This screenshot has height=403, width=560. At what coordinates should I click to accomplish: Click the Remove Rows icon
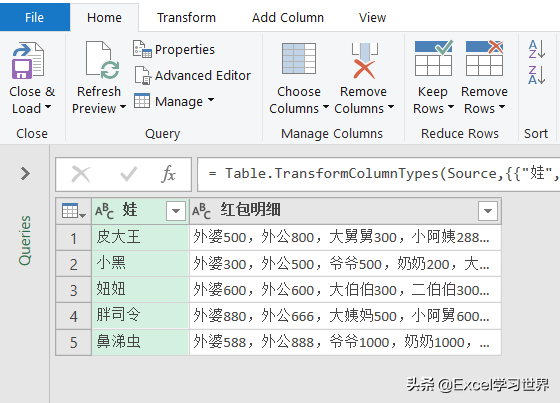click(x=484, y=58)
